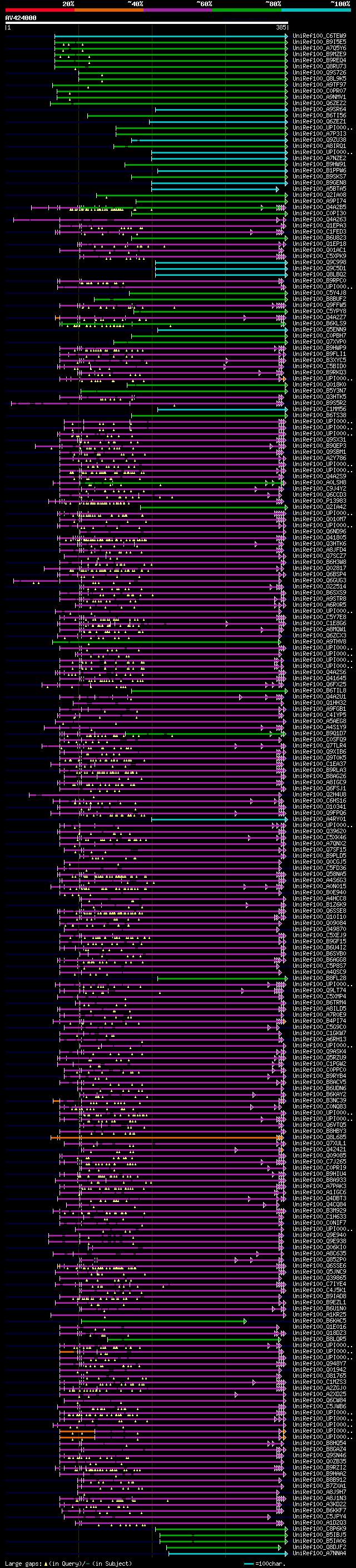Click the white query sequence ruler bar

click(147, 23)
